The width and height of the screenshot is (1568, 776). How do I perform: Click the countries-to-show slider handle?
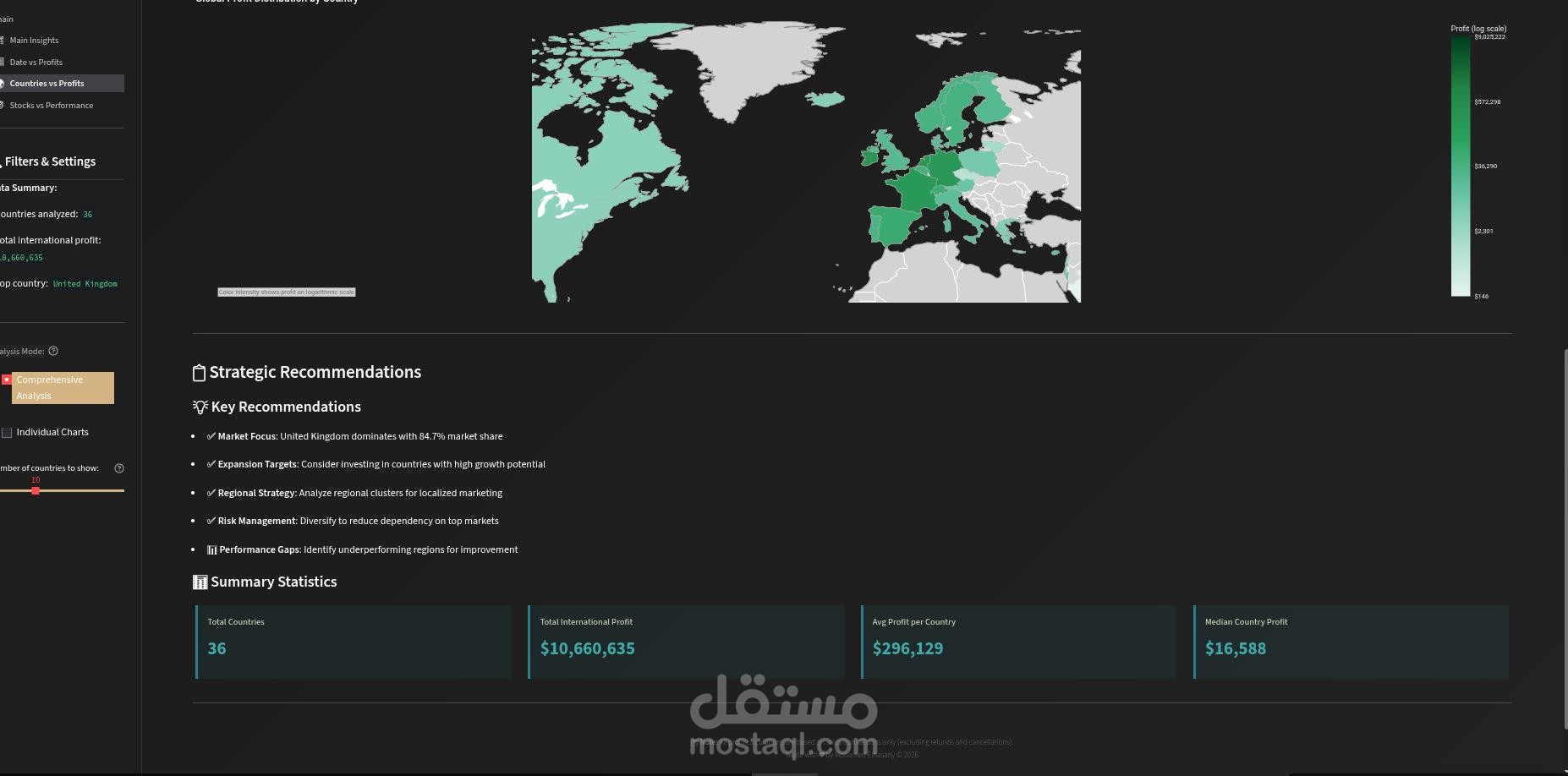click(36, 490)
